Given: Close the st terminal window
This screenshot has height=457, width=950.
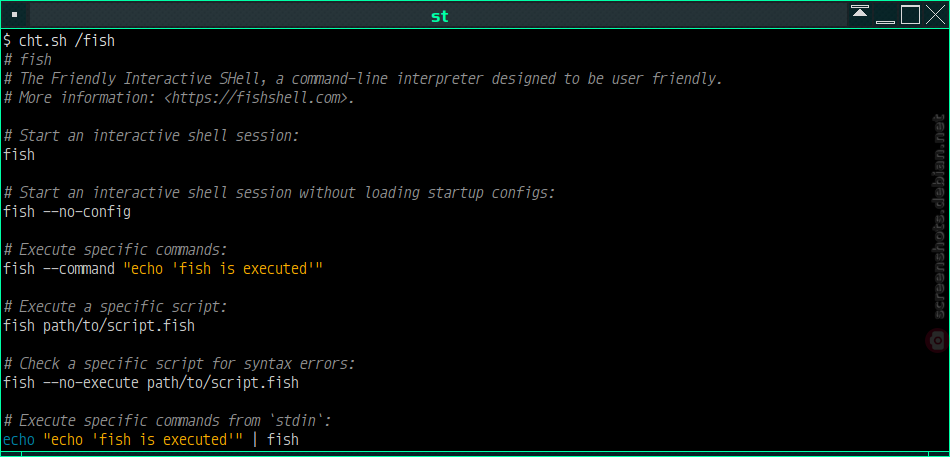Looking at the screenshot, I should 935,15.
